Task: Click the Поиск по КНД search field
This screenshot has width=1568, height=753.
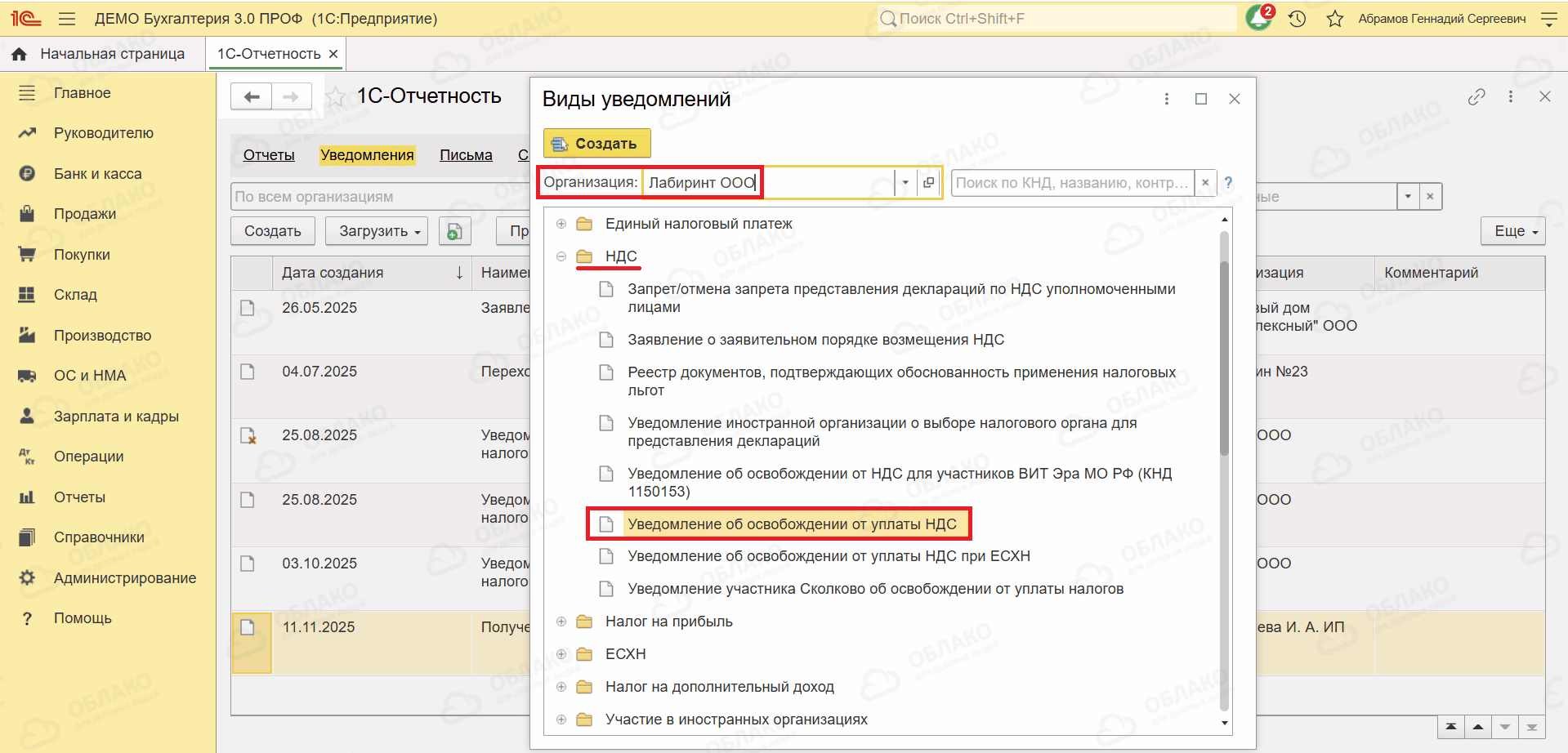Action: click(1072, 183)
